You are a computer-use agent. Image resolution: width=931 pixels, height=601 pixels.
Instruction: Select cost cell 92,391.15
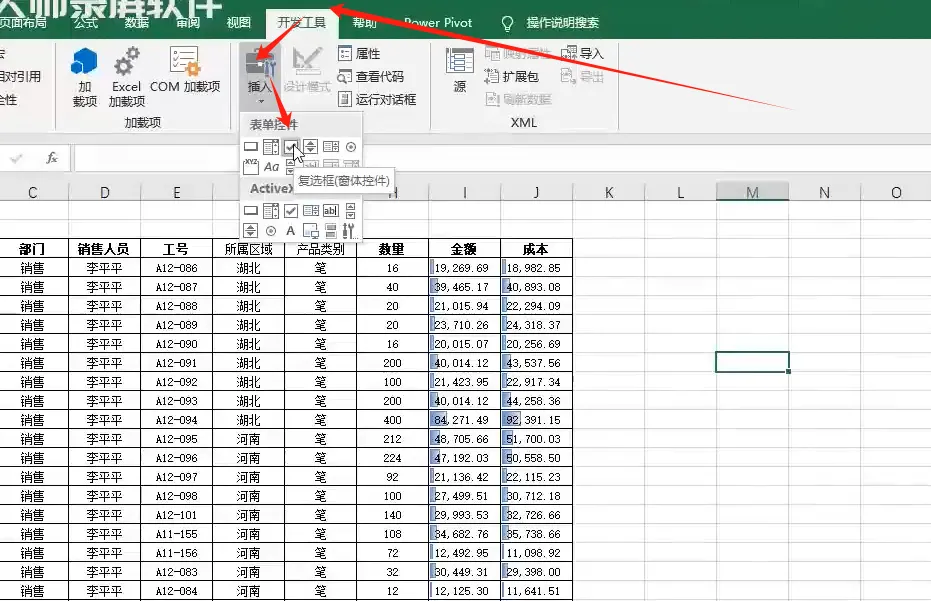click(536, 420)
